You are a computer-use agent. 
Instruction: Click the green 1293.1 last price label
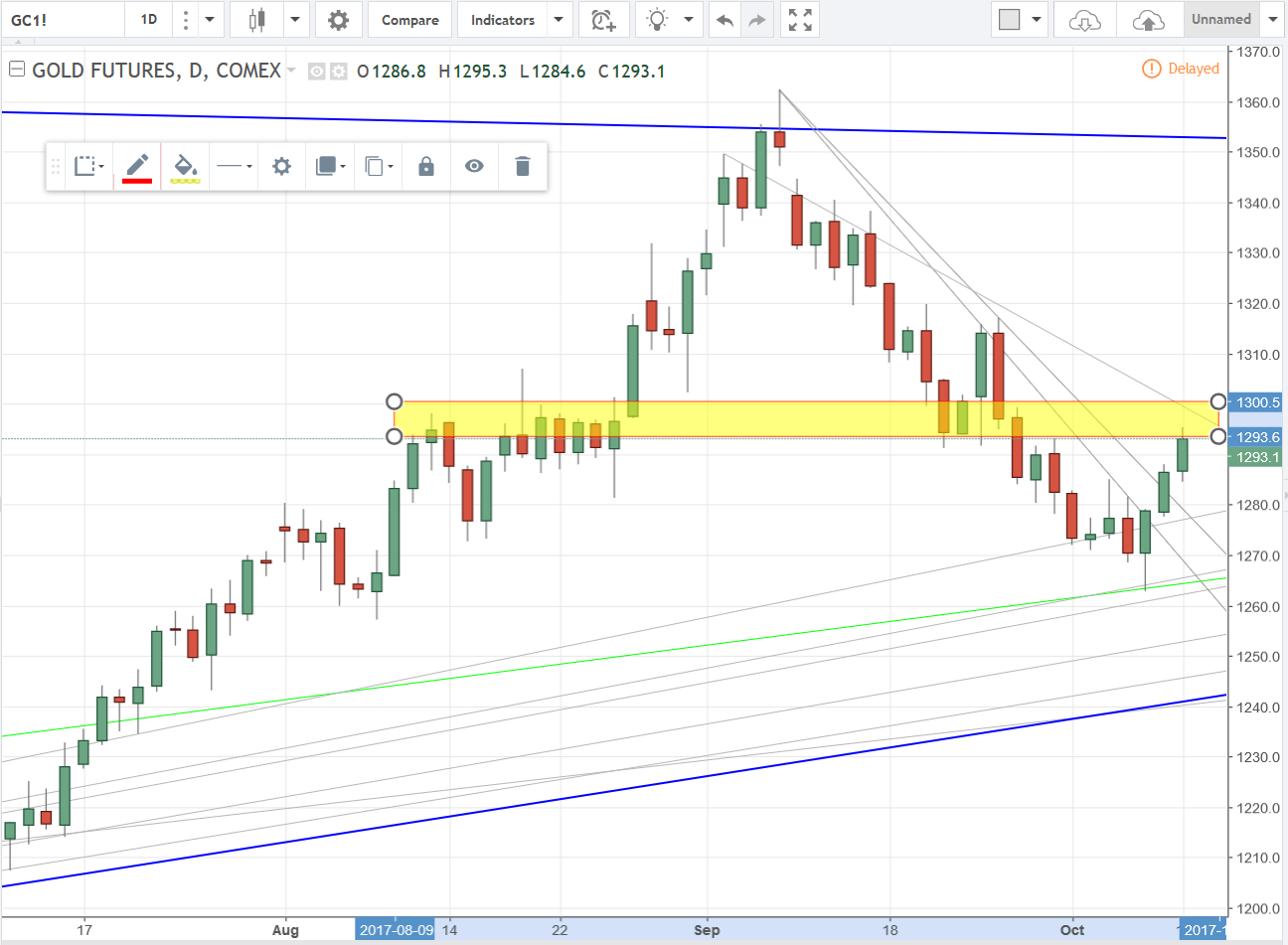[x=1256, y=457]
